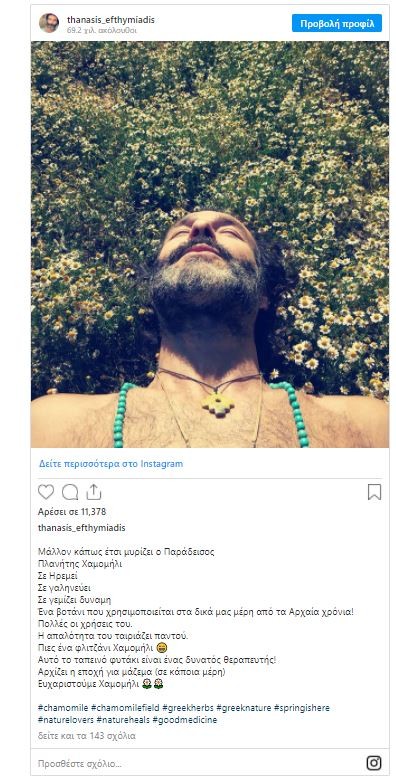Open the #chamomilefield hashtag

coord(126,708)
